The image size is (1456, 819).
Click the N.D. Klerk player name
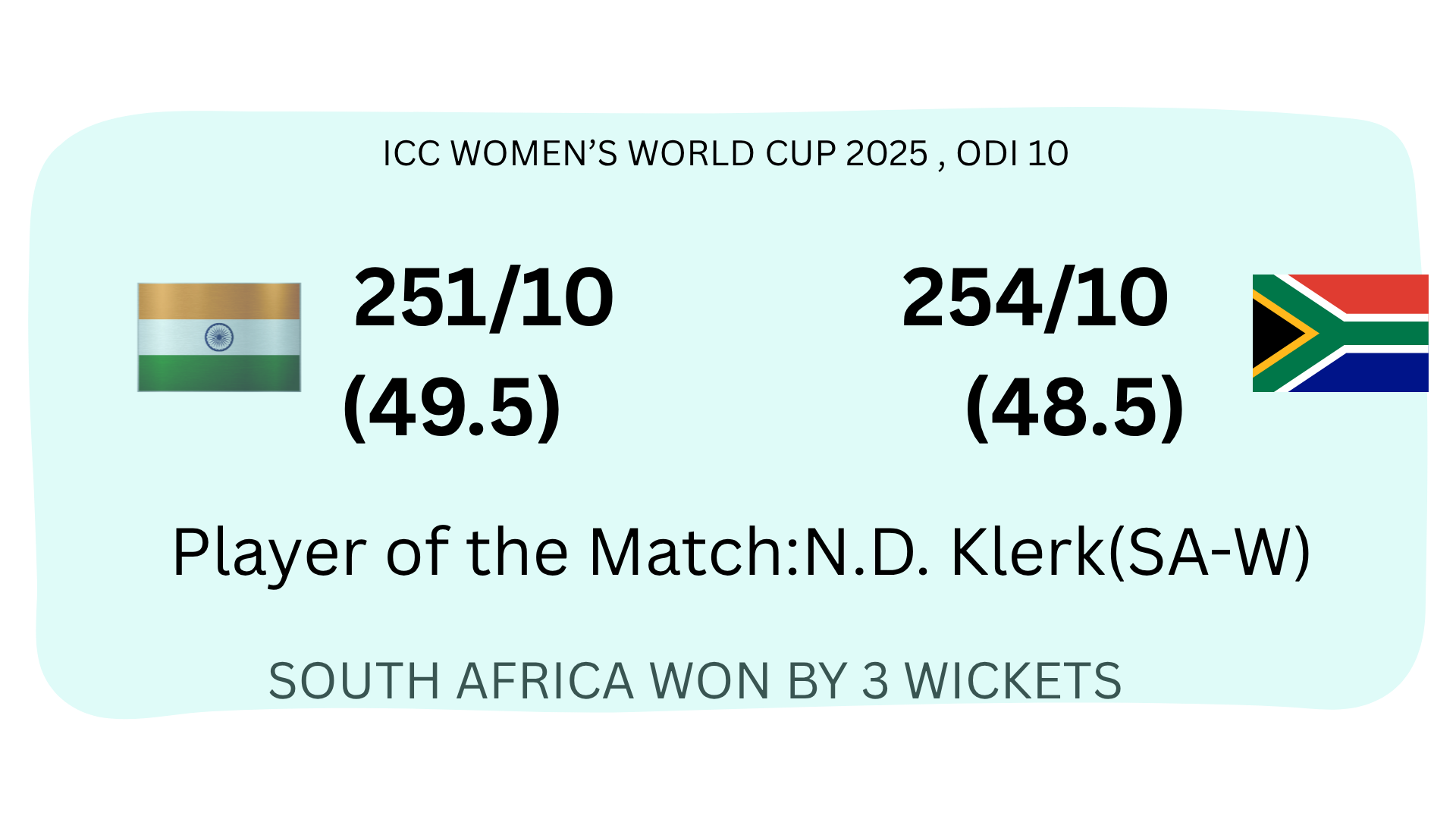pos(955,552)
